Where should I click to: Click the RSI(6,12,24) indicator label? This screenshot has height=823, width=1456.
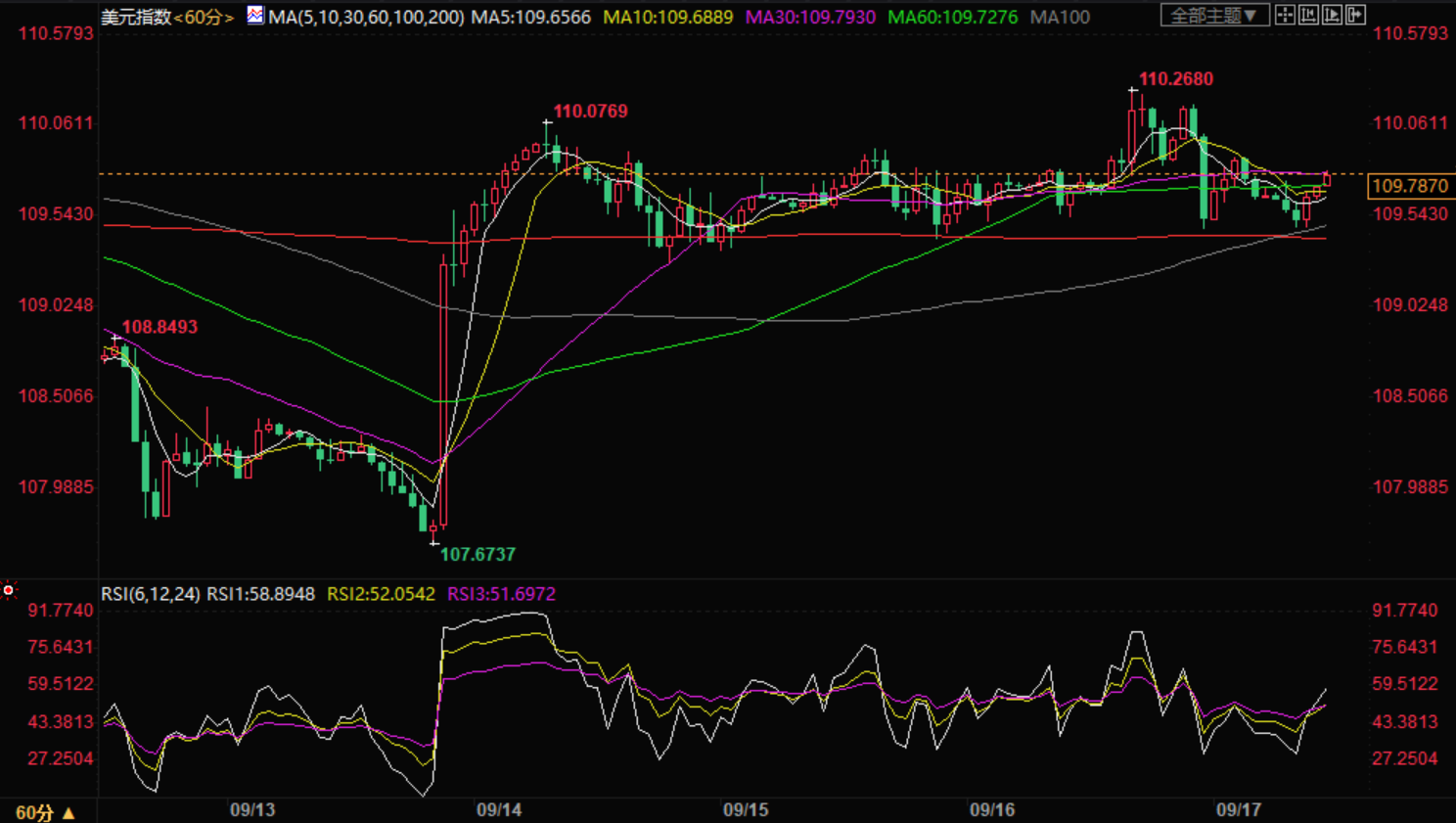151,594
